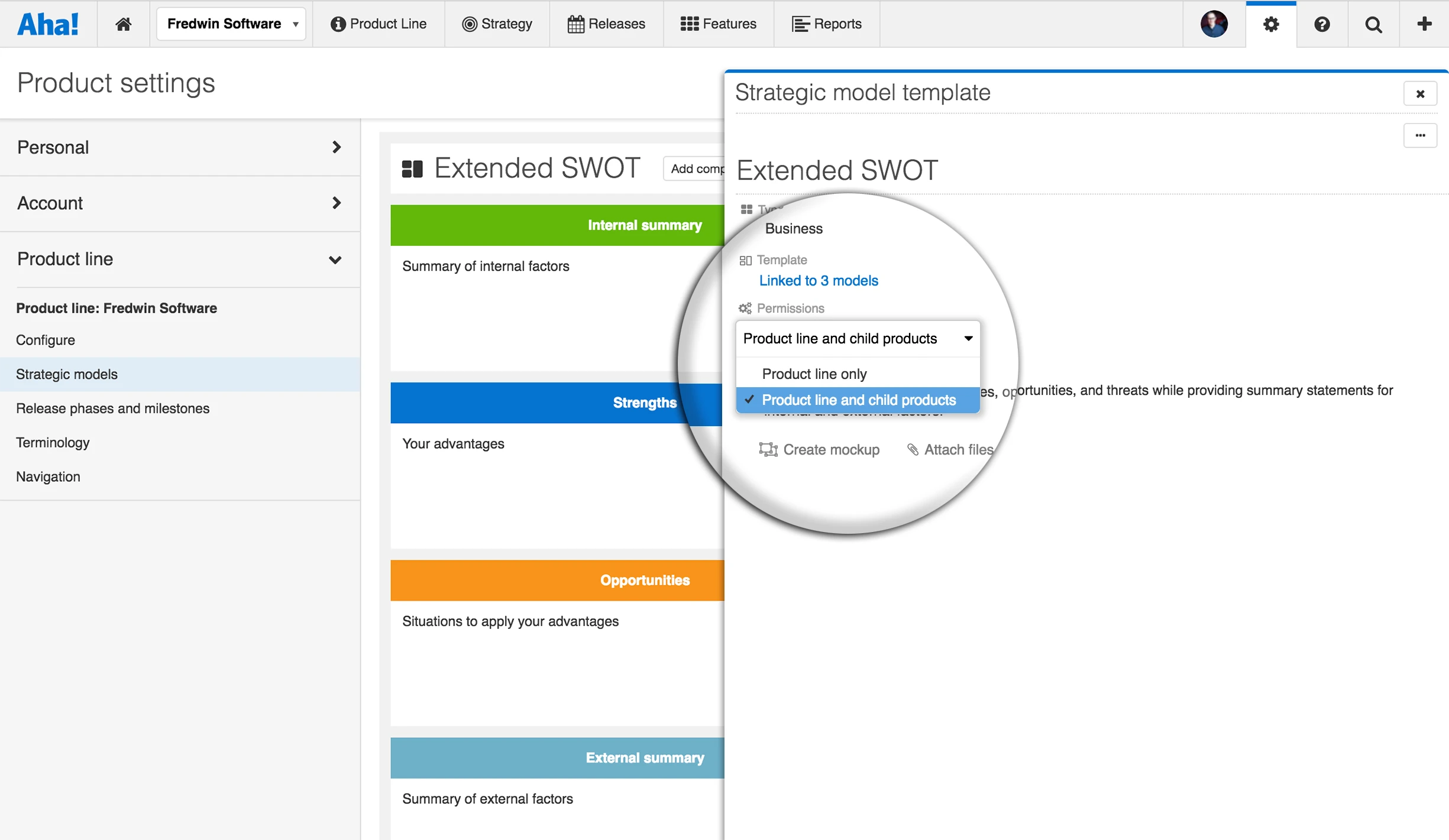Click the plus add icon
This screenshot has height=840, width=1449.
point(1424,24)
